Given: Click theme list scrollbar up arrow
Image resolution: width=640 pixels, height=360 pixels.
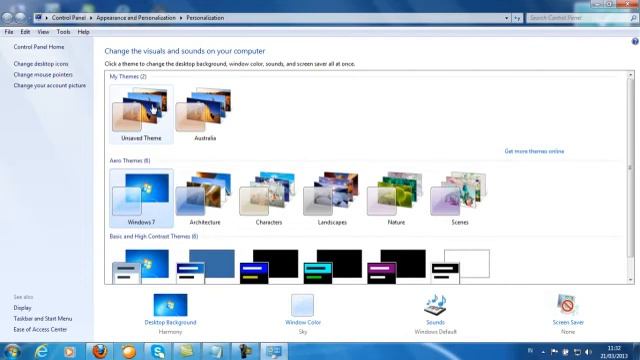Looking at the screenshot, I should pyautogui.click(x=631, y=75).
